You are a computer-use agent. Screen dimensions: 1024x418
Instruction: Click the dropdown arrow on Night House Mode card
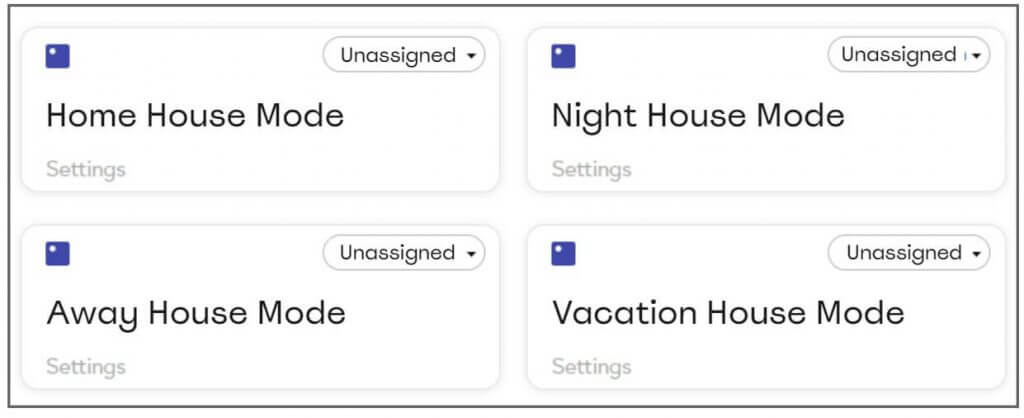pos(976,56)
